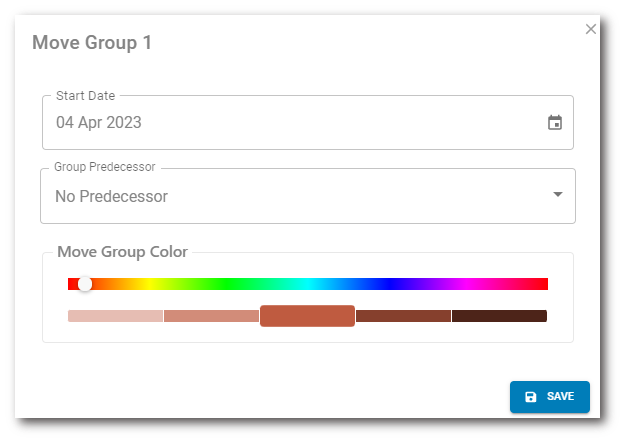Select the second light salmon shade swatch
Image resolution: width=625 pixels, height=443 pixels.
211,316
